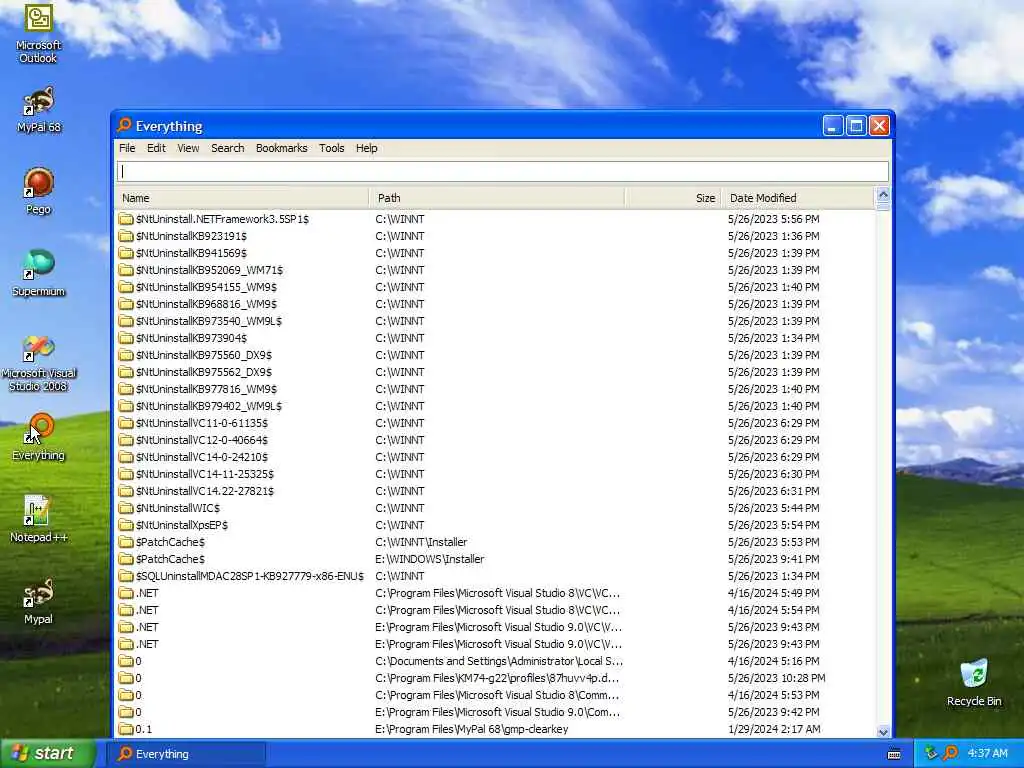Click the safely remove hardware tray icon

(931, 754)
